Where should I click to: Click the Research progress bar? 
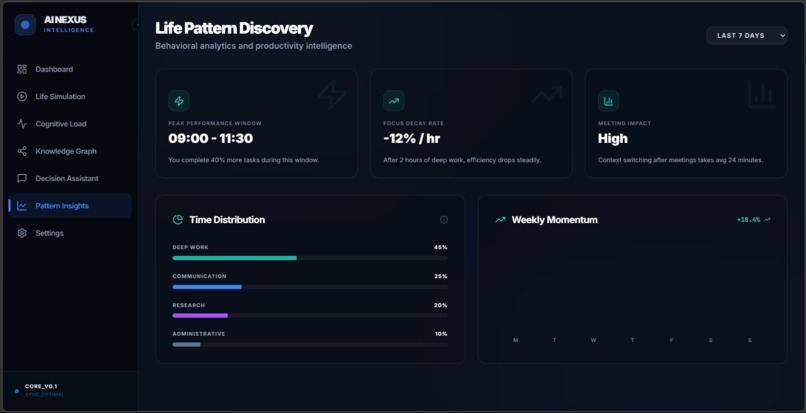(310, 315)
